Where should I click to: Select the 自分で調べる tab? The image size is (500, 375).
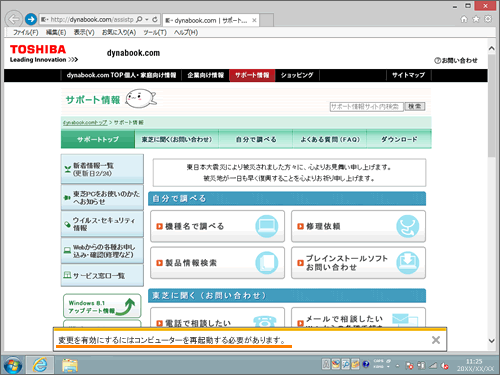pyautogui.click(x=256, y=139)
